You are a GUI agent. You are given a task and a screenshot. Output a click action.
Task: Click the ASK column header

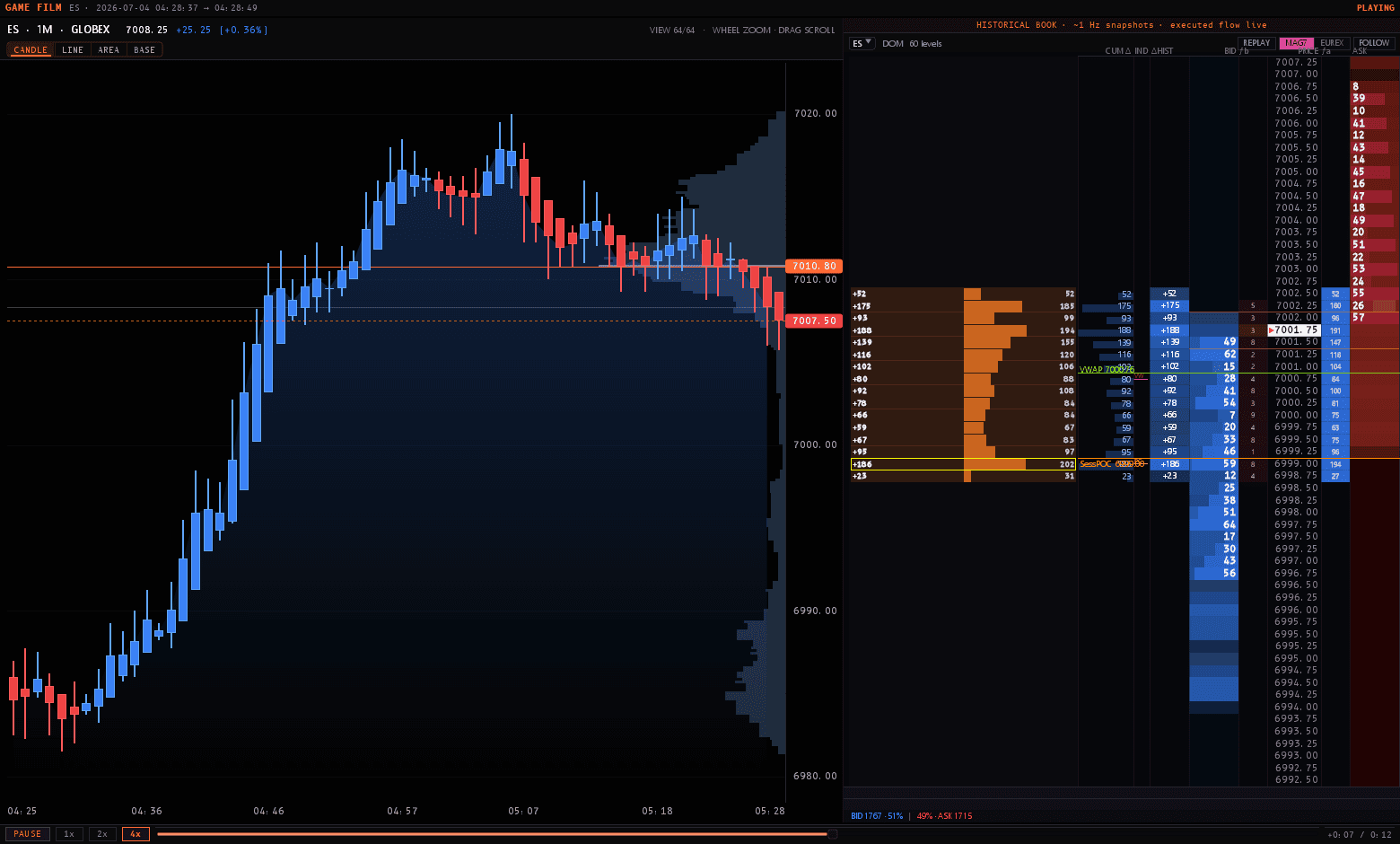pos(1360,51)
